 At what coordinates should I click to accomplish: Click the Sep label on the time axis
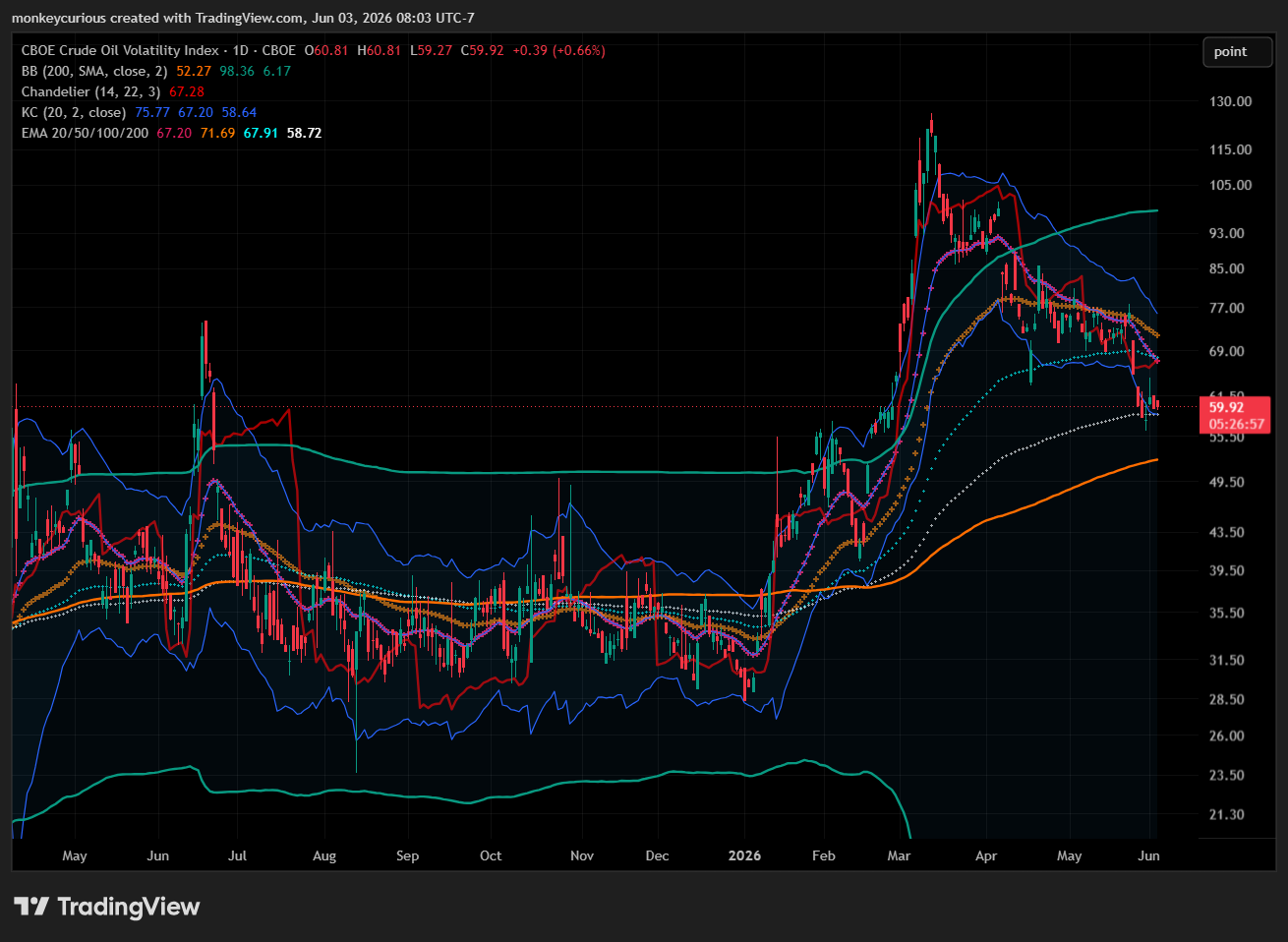(407, 855)
